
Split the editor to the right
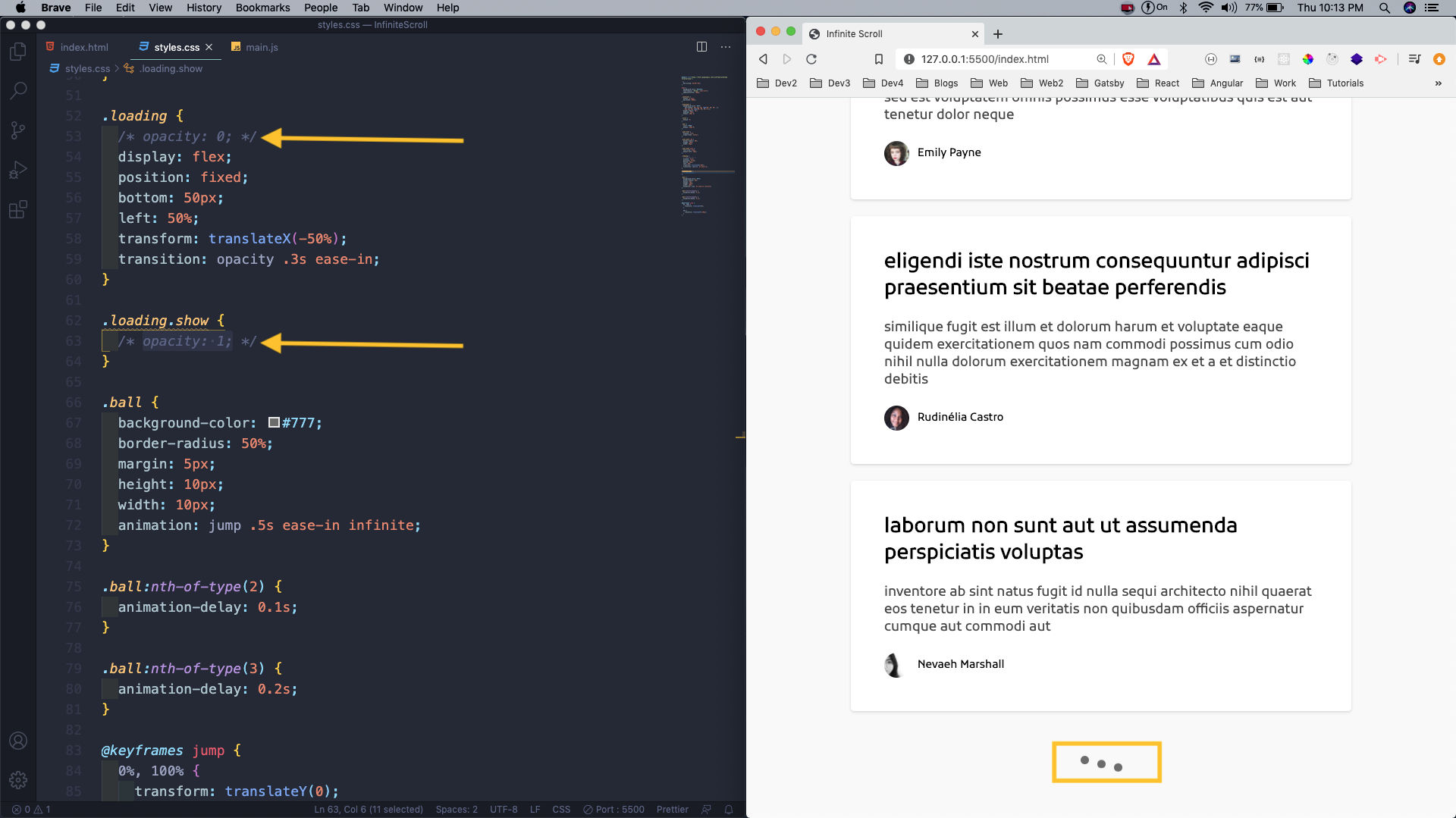pos(701,47)
